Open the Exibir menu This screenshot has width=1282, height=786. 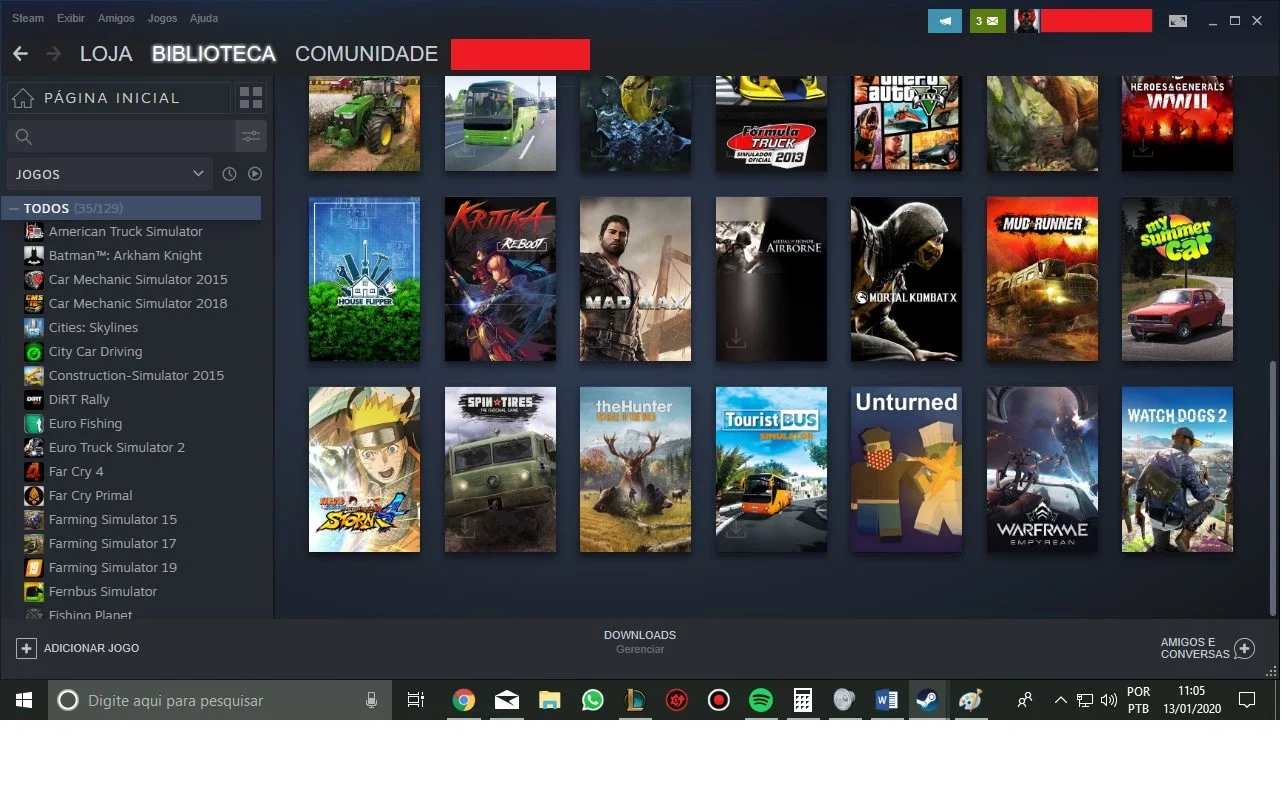(x=71, y=18)
